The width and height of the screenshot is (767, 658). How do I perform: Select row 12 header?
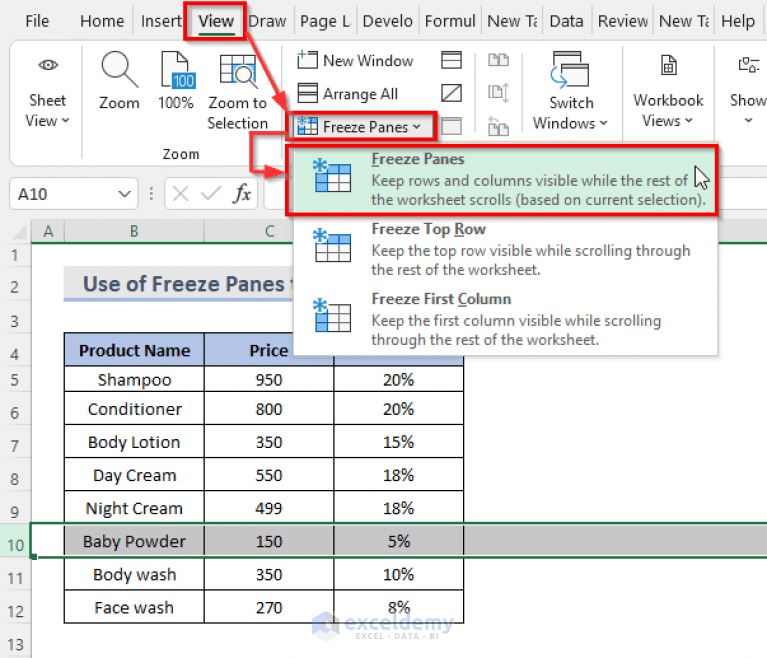16,611
